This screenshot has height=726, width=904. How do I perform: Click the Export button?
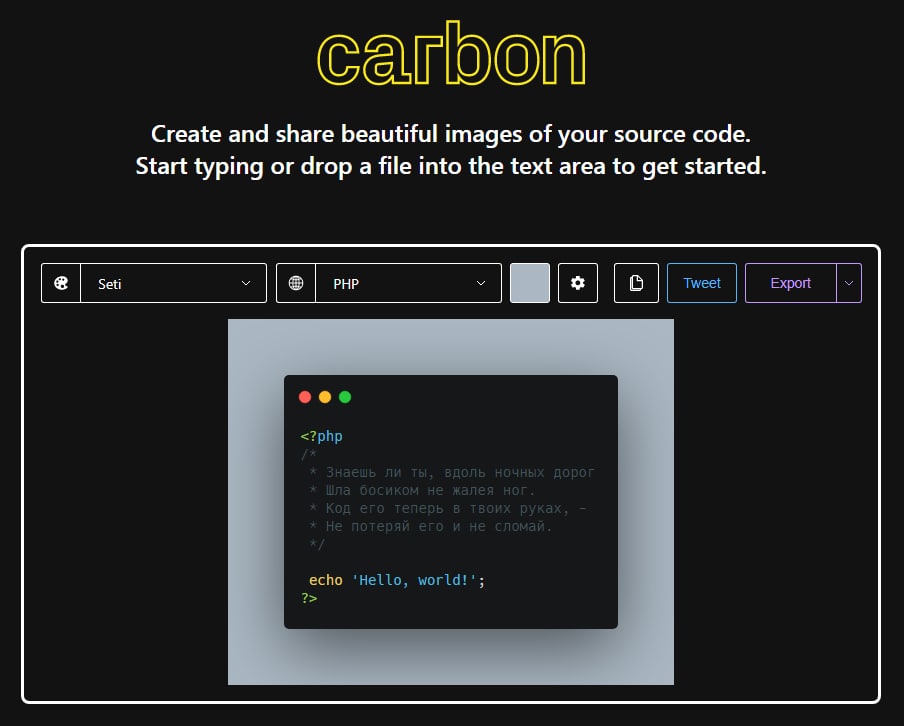point(790,283)
